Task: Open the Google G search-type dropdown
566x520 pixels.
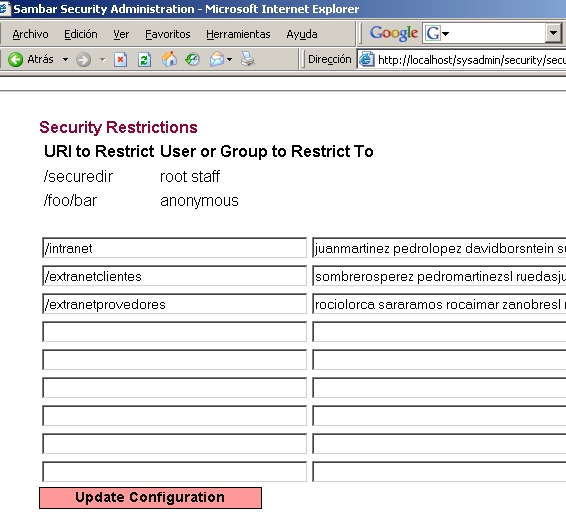Action: coord(437,34)
